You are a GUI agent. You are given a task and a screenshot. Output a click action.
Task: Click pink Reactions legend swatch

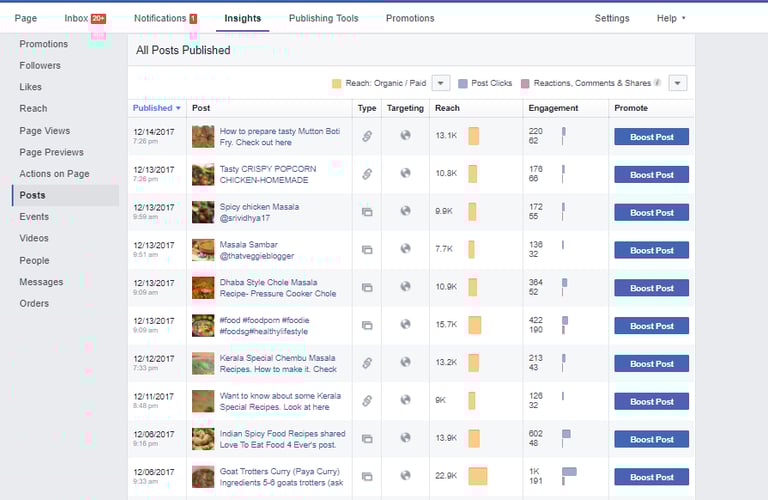coord(525,83)
